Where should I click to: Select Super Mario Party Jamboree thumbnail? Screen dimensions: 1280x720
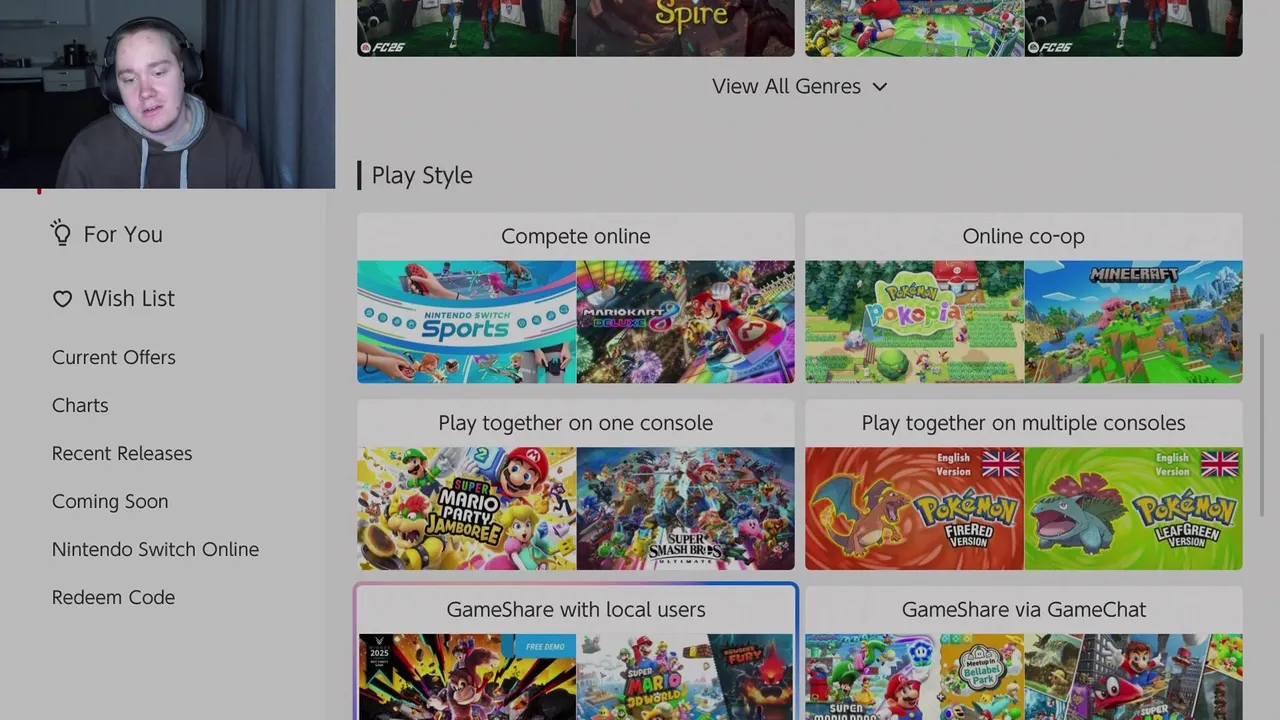point(466,509)
